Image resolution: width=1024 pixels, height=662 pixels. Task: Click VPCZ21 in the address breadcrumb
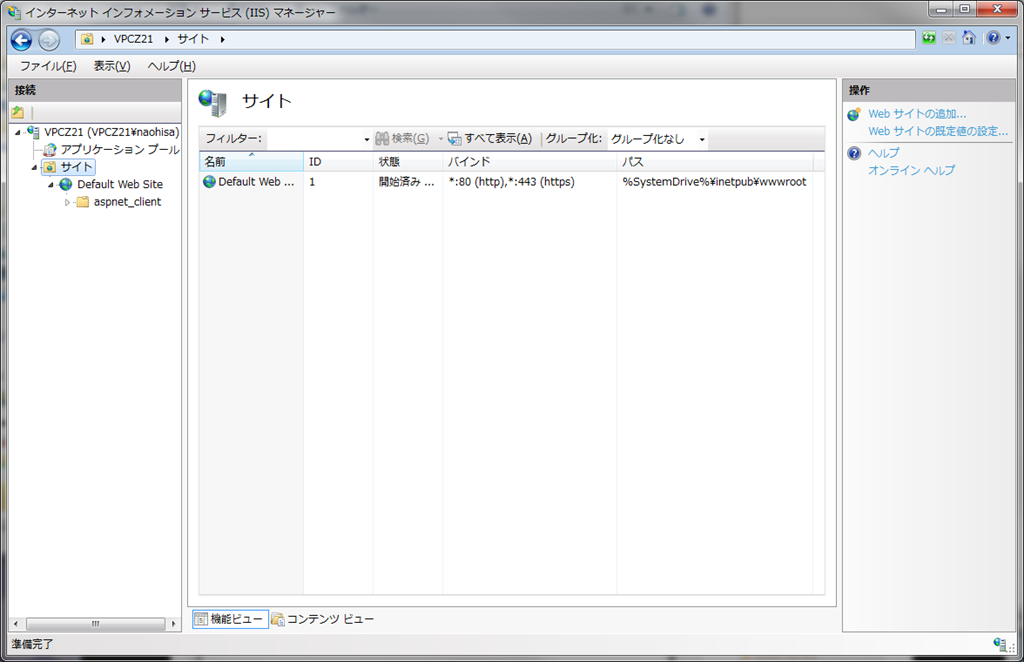133,39
